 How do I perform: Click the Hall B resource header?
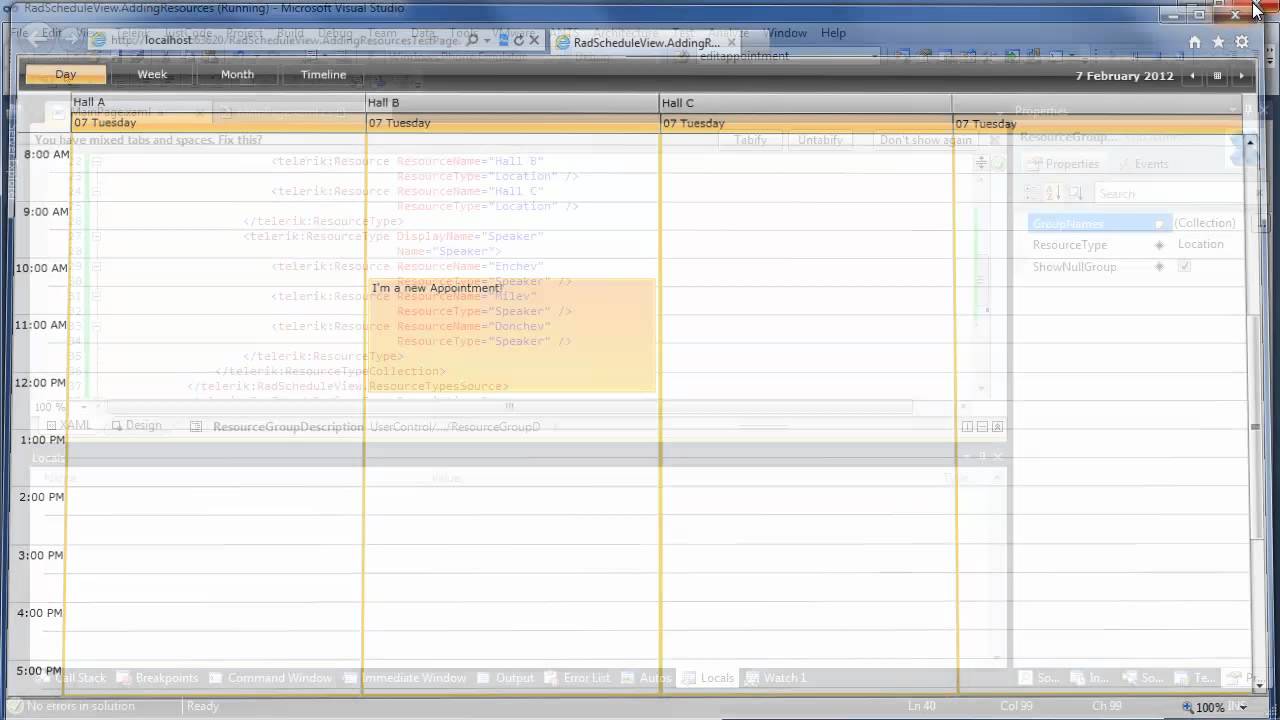point(512,102)
